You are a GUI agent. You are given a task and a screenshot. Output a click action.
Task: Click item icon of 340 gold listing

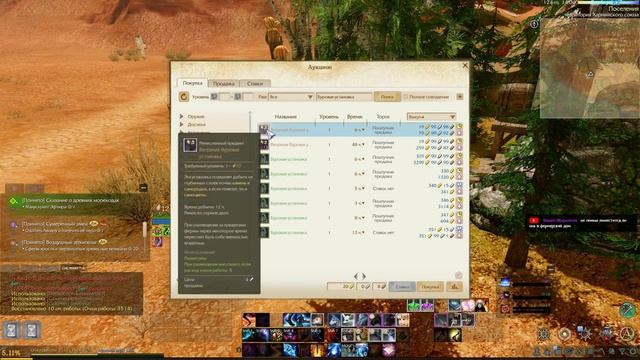coord(264,189)
